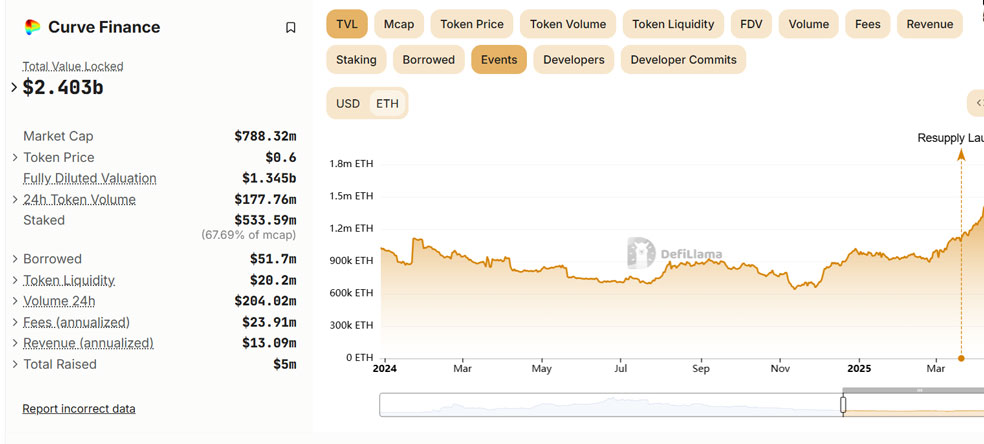Bookmark Curve Finance with the bookmark icon
Screen dimensions: 984x444
click(291, 28)
